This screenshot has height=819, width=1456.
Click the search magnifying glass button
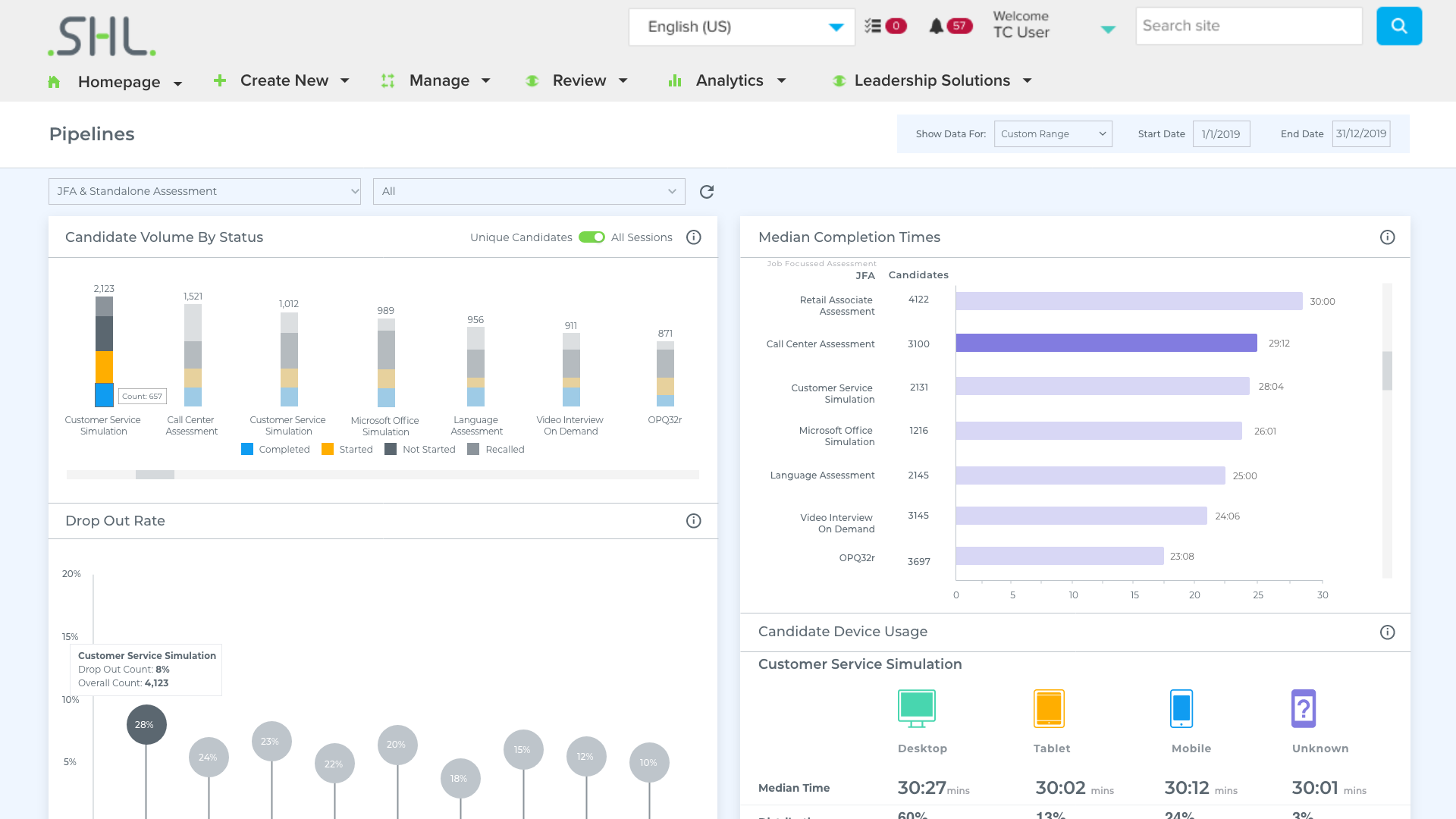point(1400,26)
